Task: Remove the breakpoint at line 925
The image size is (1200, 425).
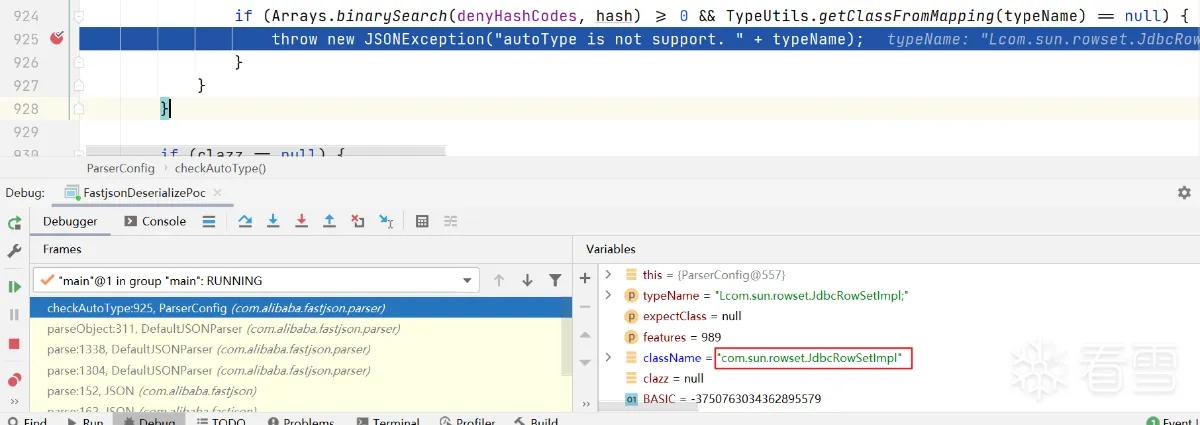Action: [56, 39]
